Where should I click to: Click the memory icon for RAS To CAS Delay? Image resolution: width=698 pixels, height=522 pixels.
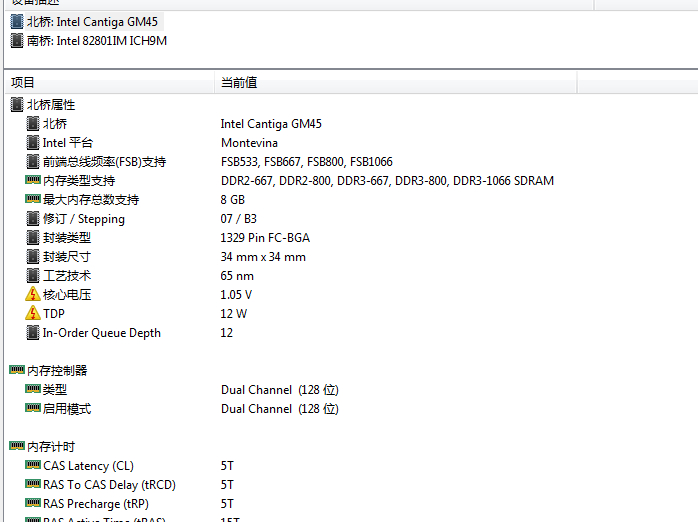click(32, 484)
